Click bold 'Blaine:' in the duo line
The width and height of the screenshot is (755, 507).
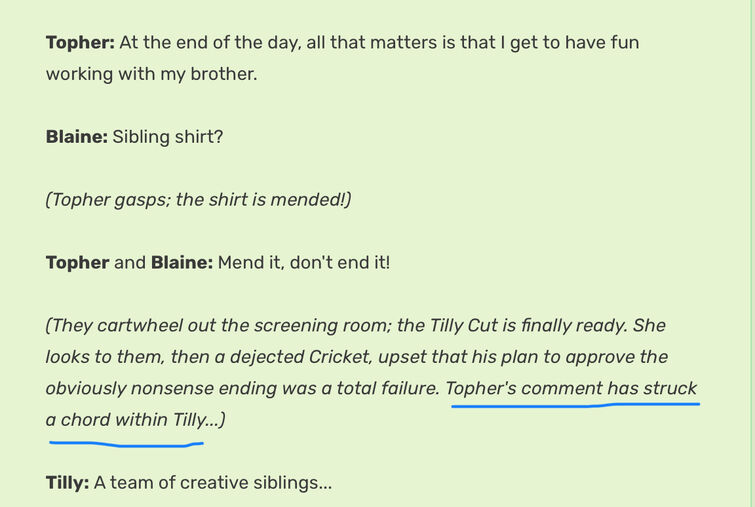point(182,263)
